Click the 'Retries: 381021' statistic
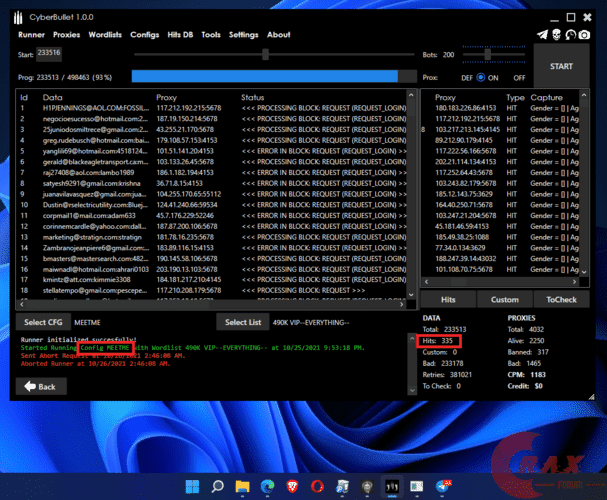This screenshot has height=500, width=607. pos(447,374)
